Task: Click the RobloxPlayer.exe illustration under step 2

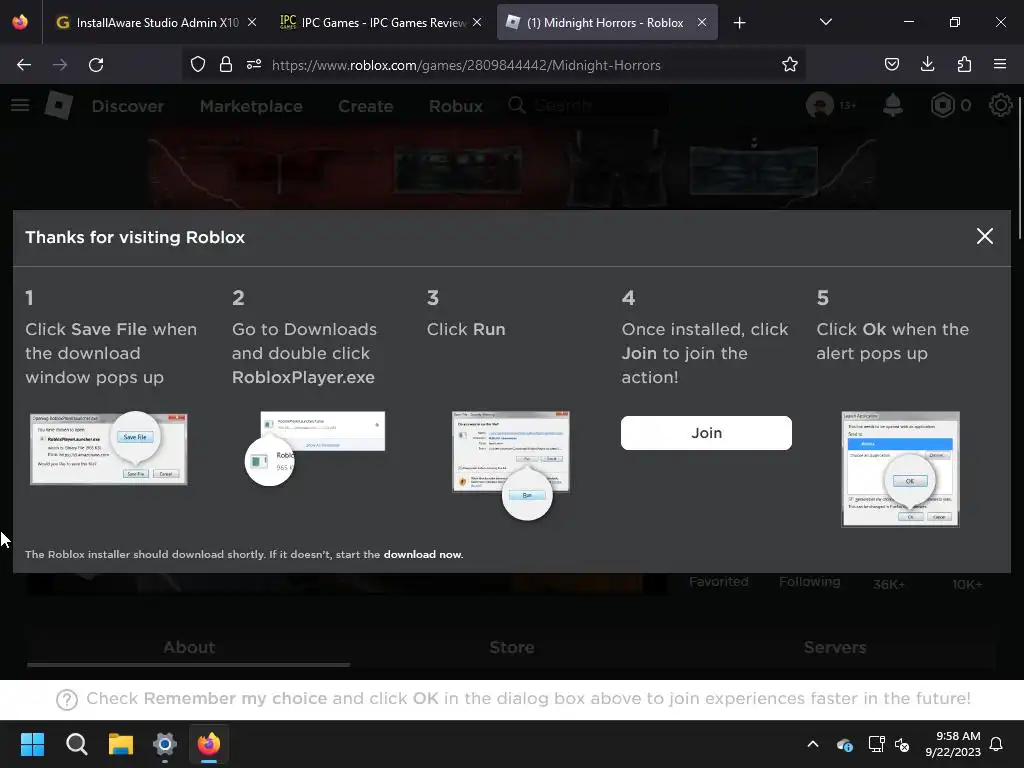Action: pos(315,448)
